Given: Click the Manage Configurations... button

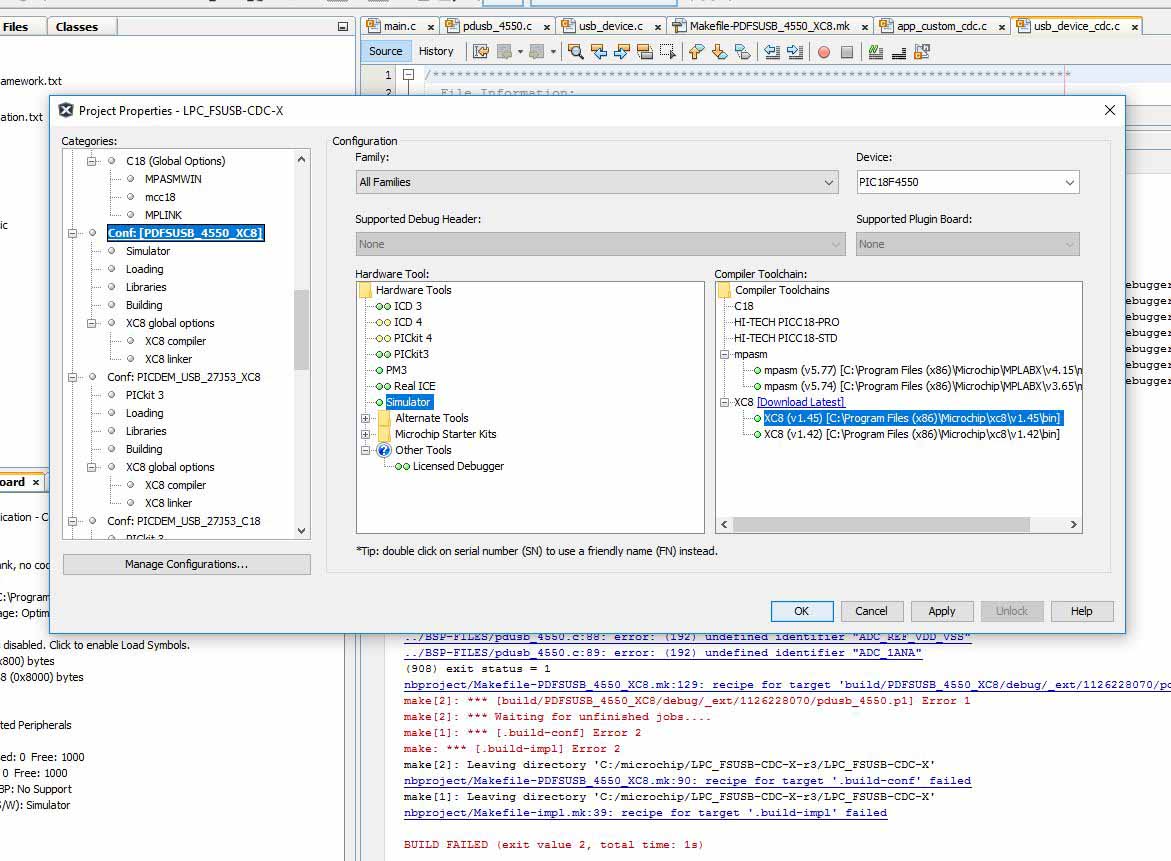Looking at the screenshot, I should click(x=186, y=564).
